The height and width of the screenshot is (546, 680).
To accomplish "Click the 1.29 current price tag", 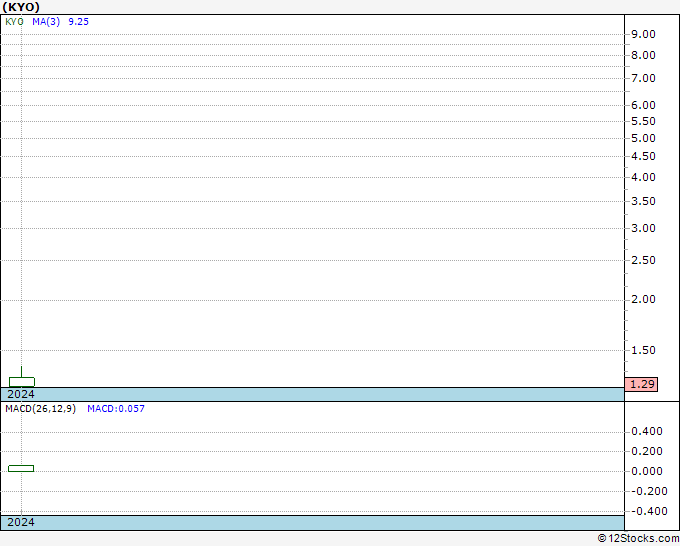I will pyautogui.click(x=641, y=384).
